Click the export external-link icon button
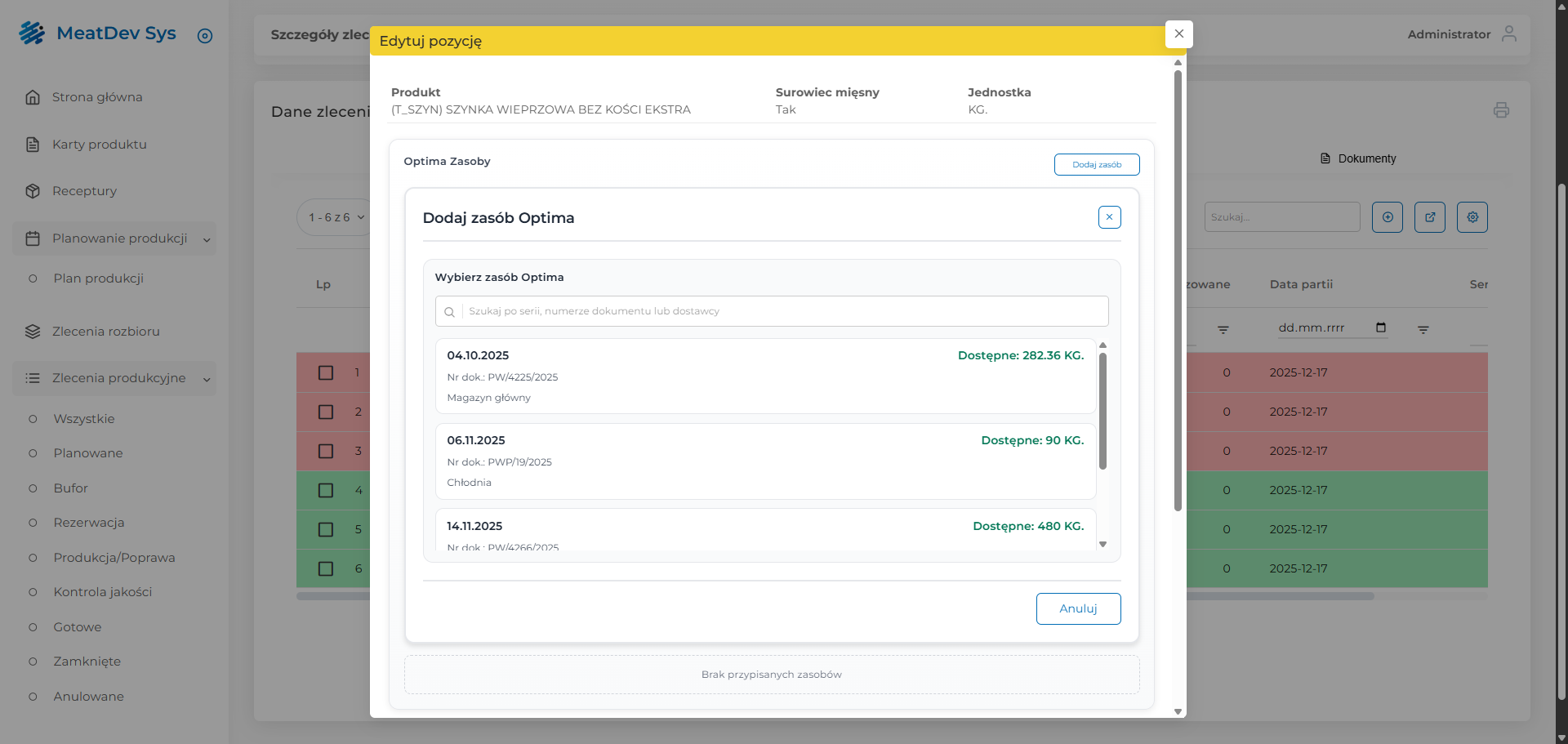 tap(1429, 217)
